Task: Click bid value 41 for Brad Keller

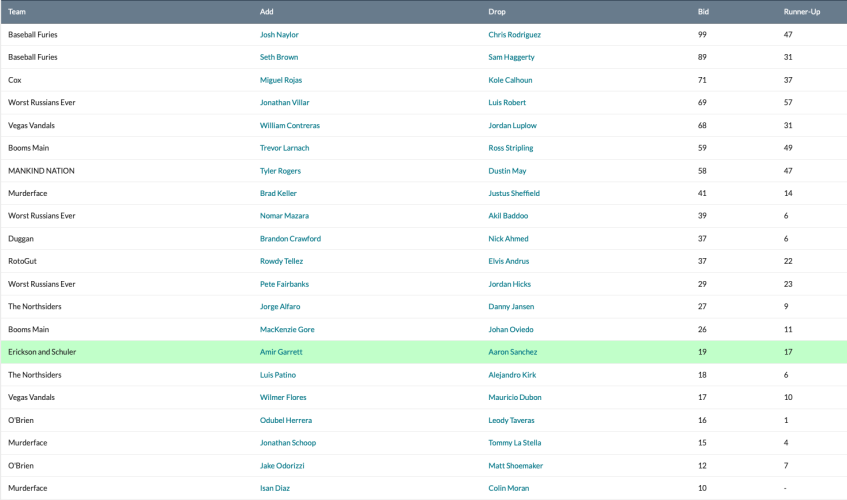Action: click(702, 193)
